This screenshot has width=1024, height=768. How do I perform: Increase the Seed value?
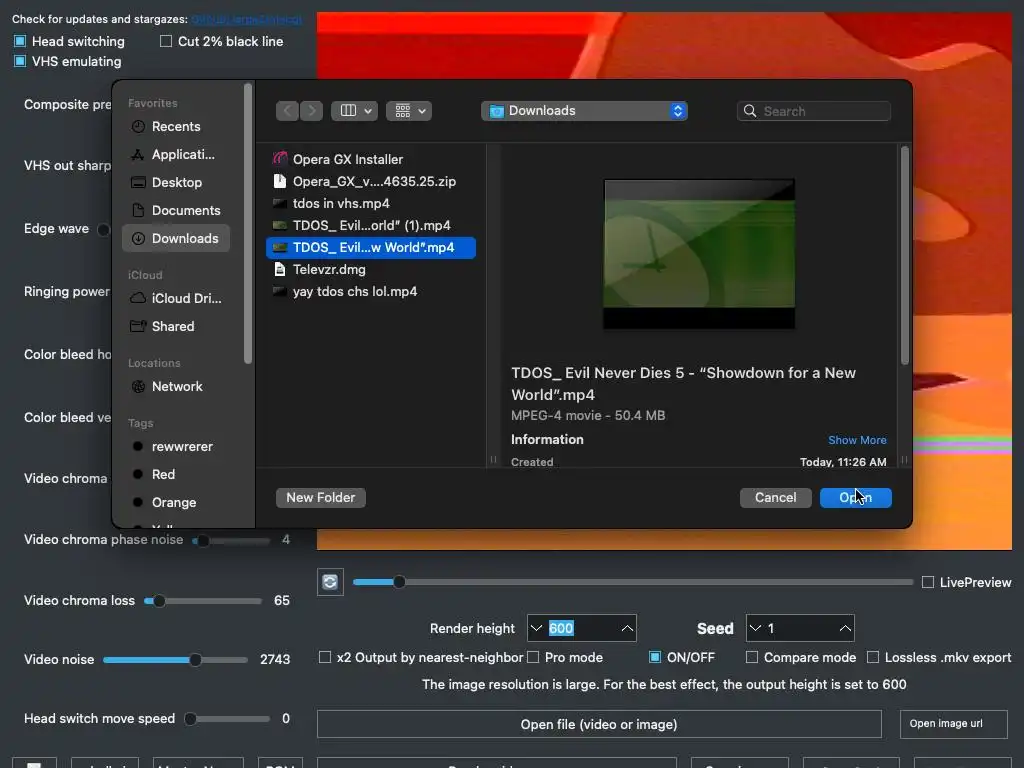coord(845,628)
